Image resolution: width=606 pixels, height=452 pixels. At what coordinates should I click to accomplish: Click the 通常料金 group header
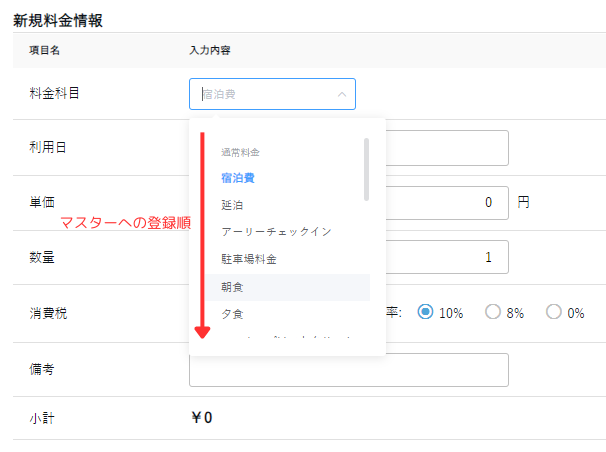tap(240, 152)
